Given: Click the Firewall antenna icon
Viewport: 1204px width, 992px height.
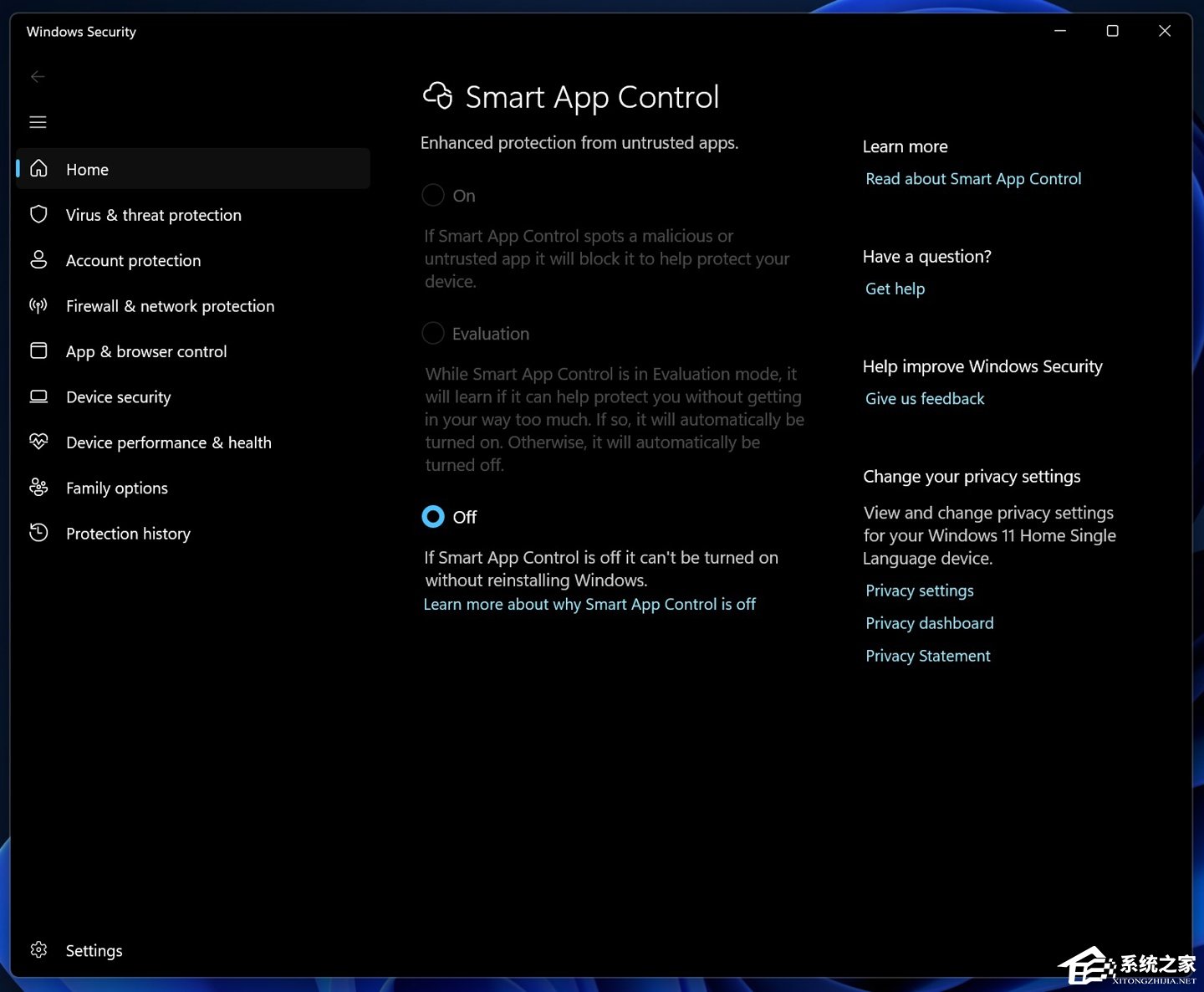Looking at the screenshot, I should 38,305.
